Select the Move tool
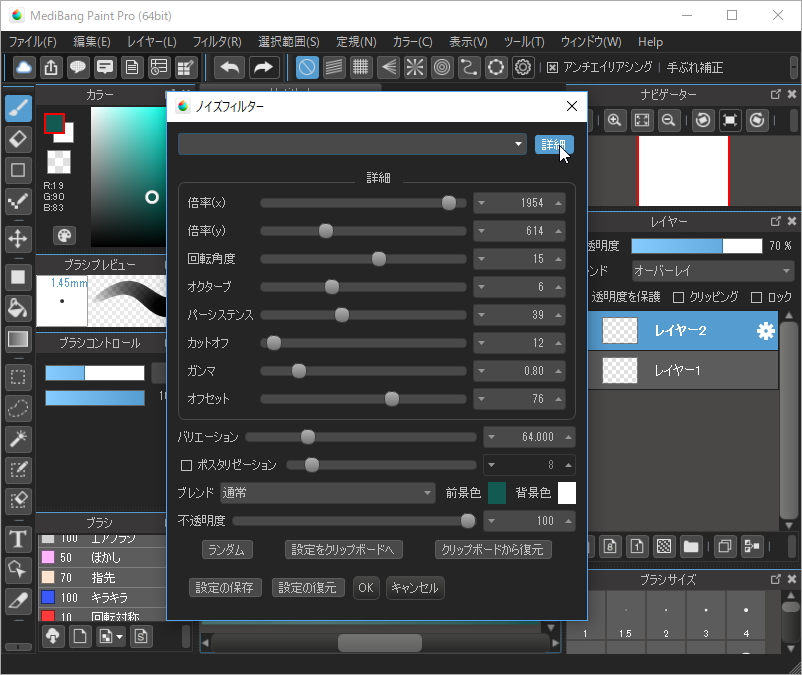This screenshot has height=675, width=802. pyautogui.click(x=18, y=239)
